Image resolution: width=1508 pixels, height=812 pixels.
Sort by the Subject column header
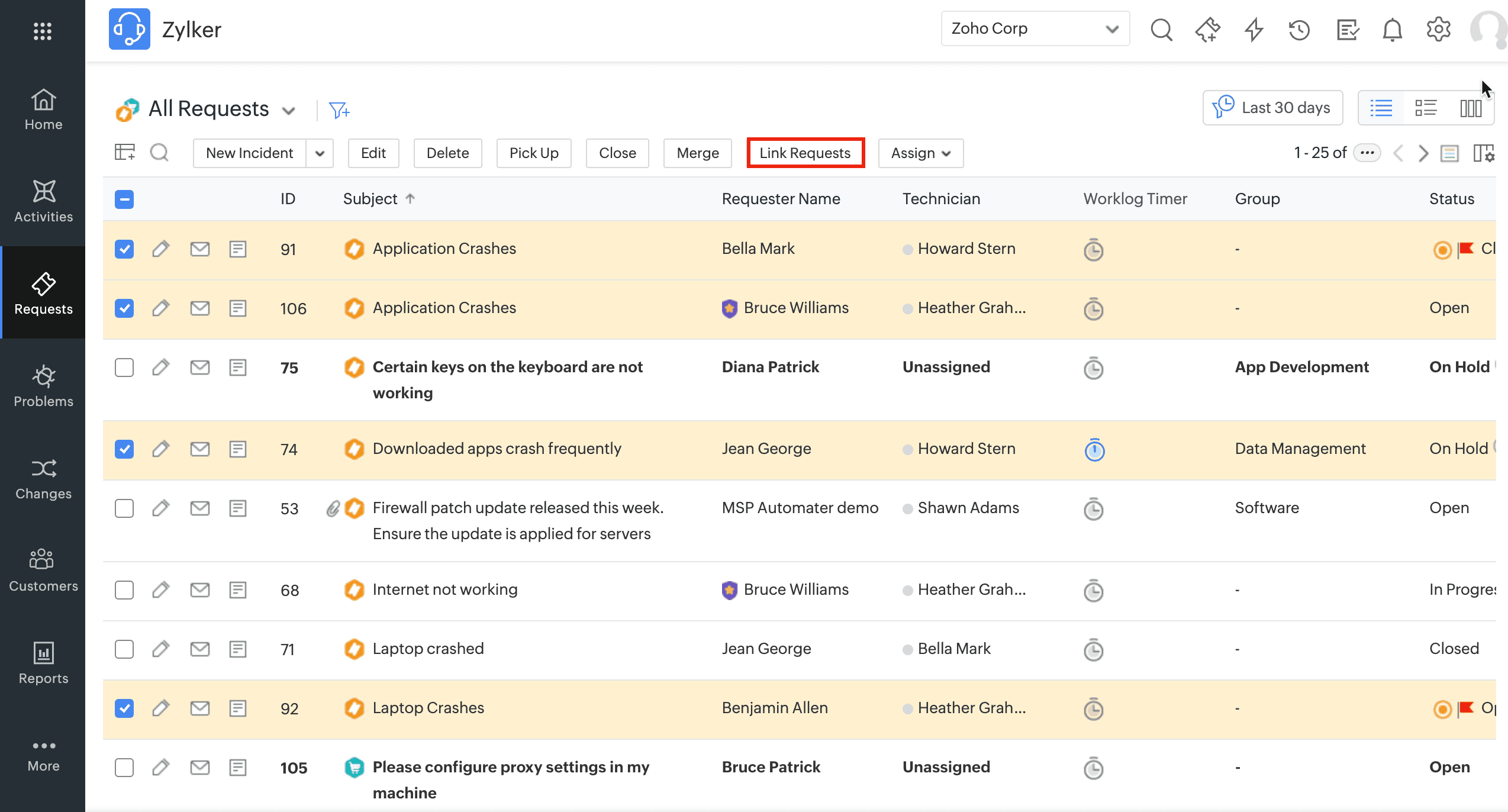coord(370,199)
